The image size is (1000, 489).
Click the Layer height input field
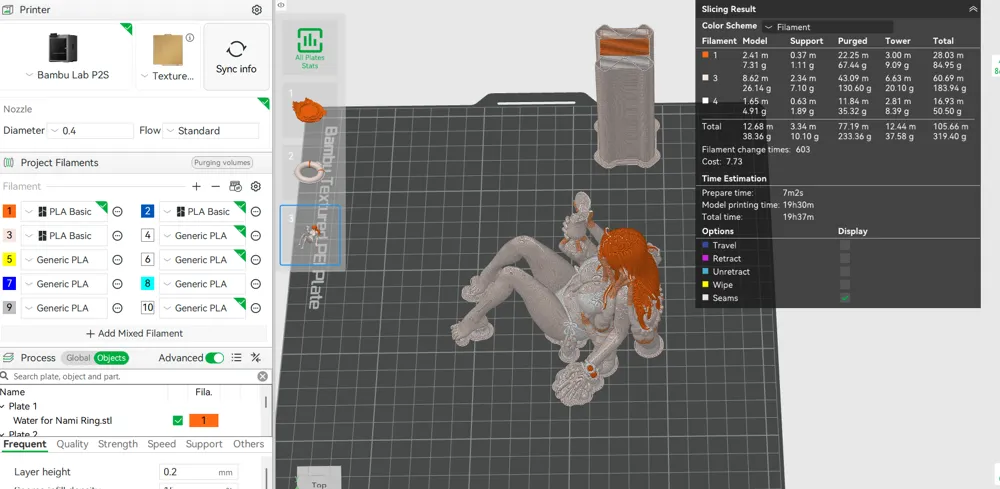(198, 472)
